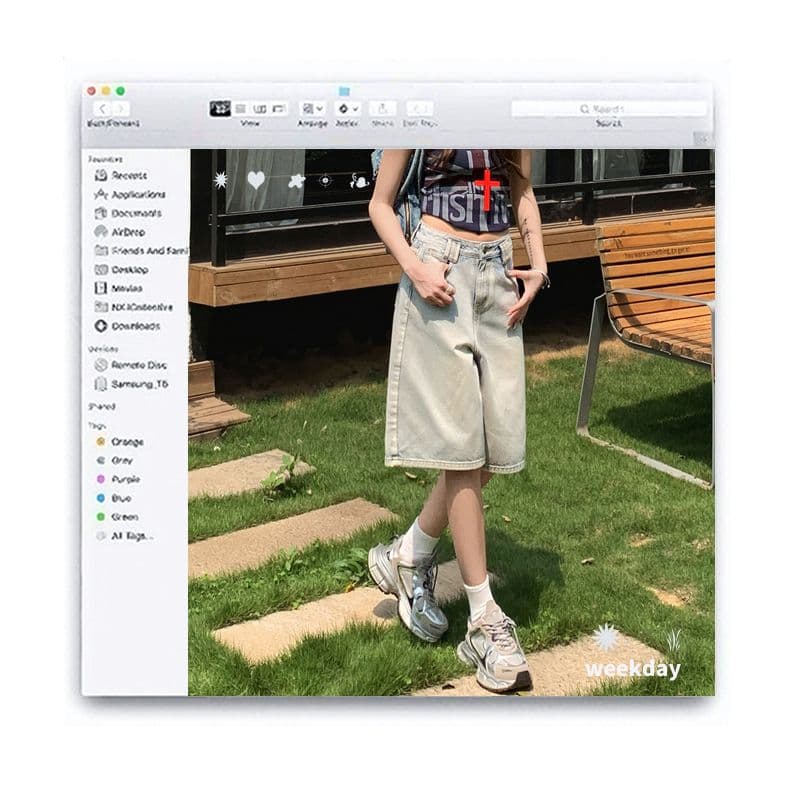Click the white planet sticker icon
790x799 pixels.
360,180
